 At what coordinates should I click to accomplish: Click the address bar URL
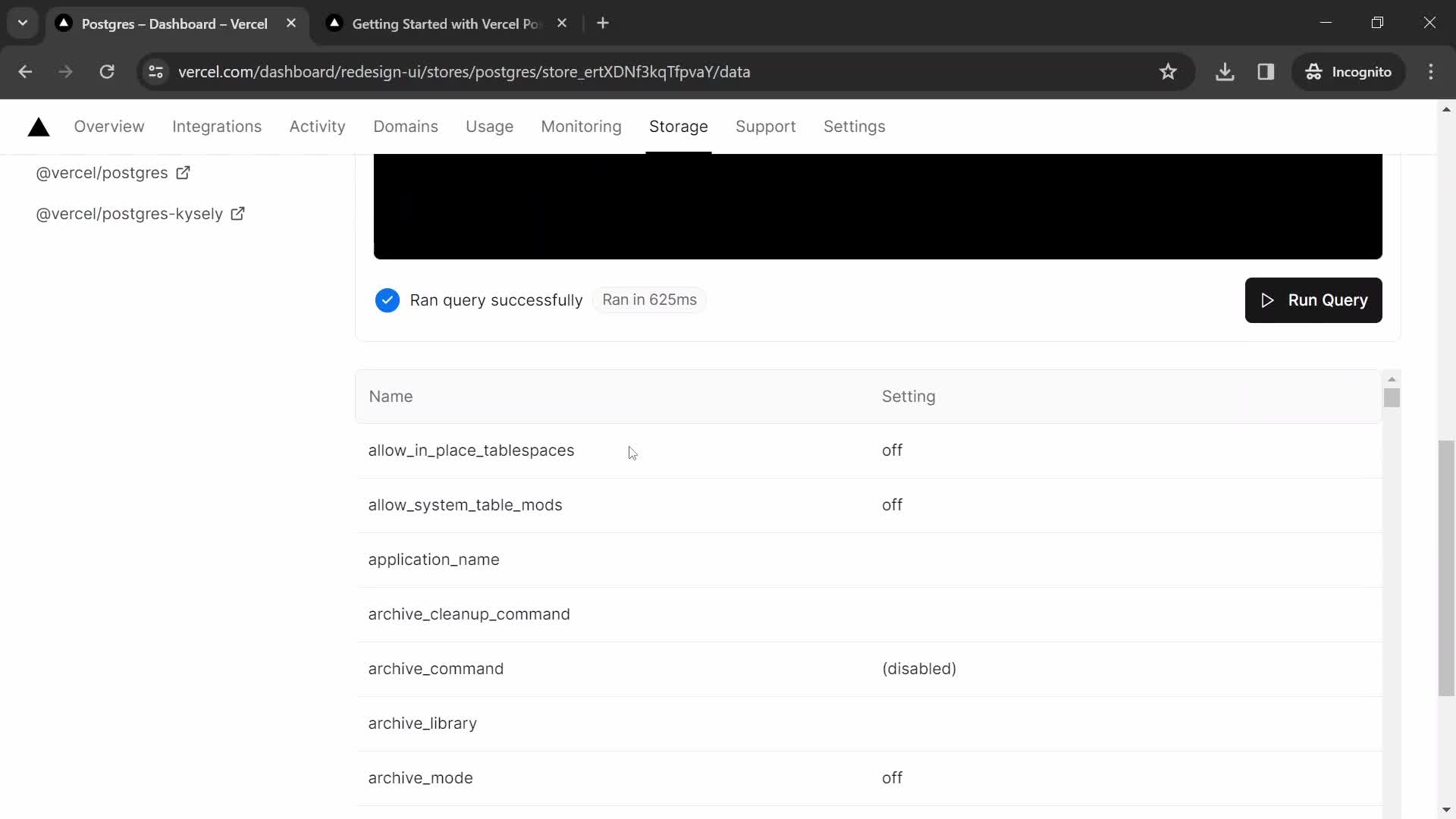pos(464,72)
